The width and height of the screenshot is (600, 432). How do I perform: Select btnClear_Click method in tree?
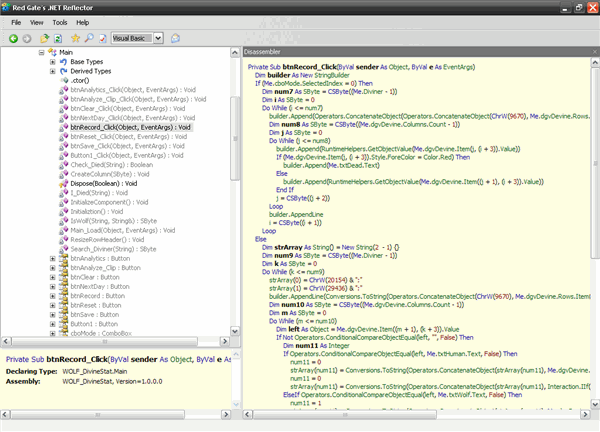point(128,109)
